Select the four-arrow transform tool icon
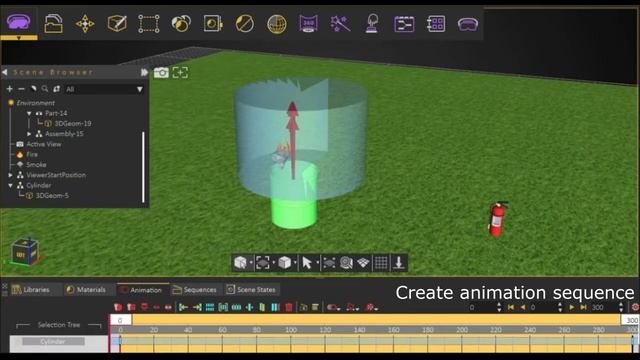This screenshot has height=360, width=640. pos(85,24)
